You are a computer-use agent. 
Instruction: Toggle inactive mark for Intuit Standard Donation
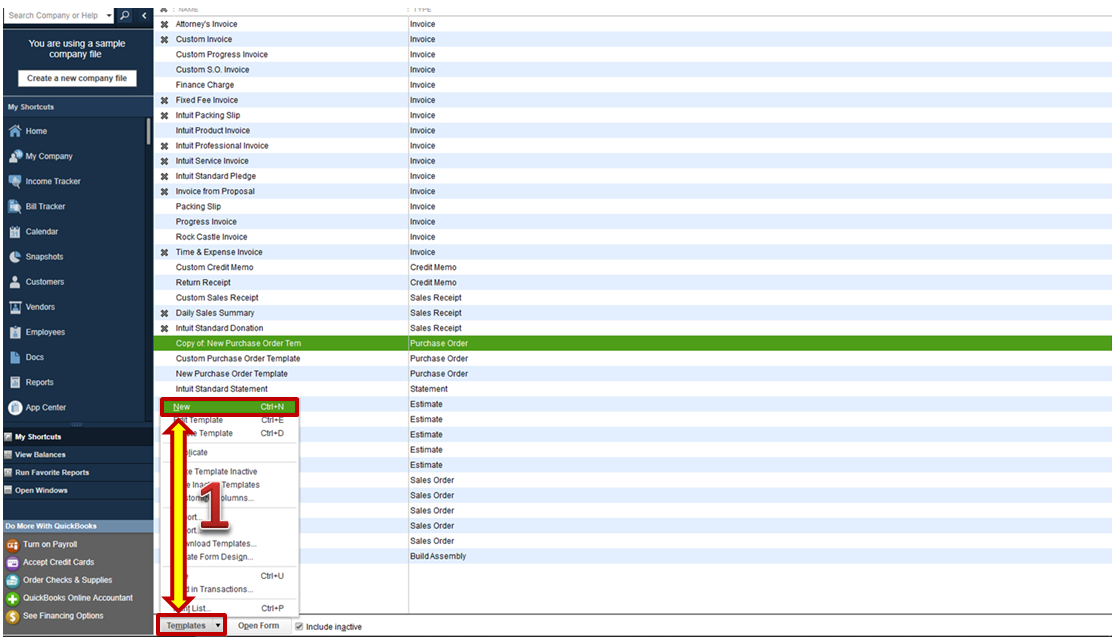point(165,328)
